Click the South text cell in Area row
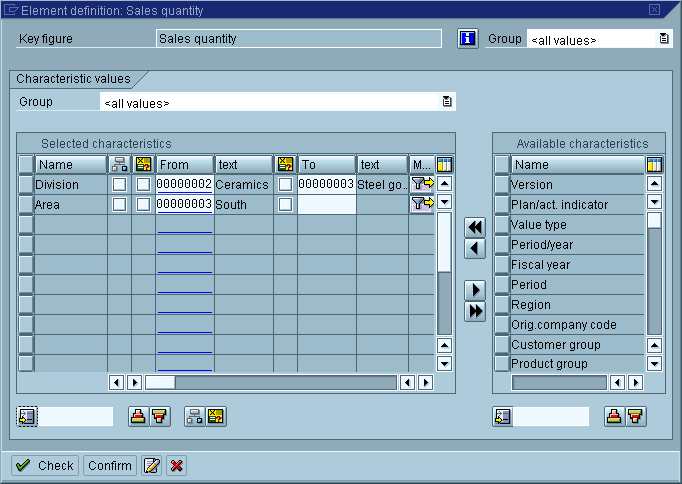 244,204
